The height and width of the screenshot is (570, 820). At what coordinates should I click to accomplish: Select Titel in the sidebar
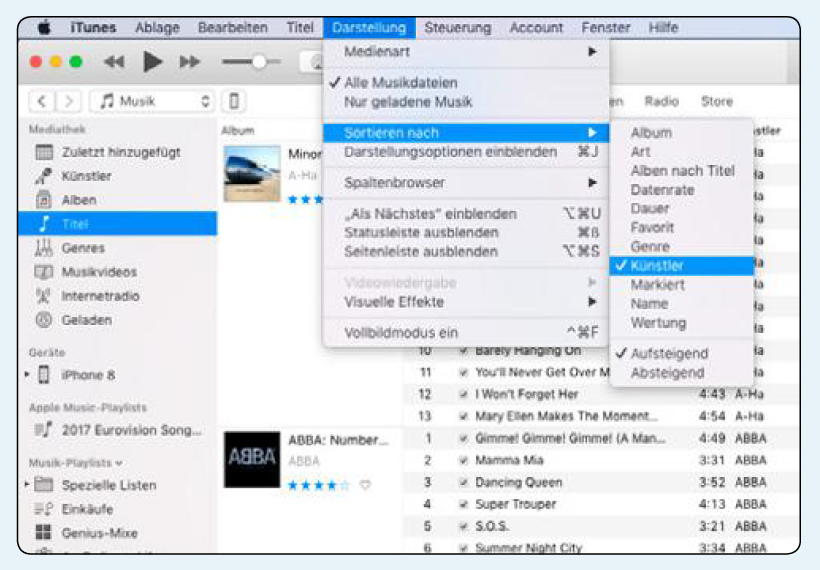point(118,224)
